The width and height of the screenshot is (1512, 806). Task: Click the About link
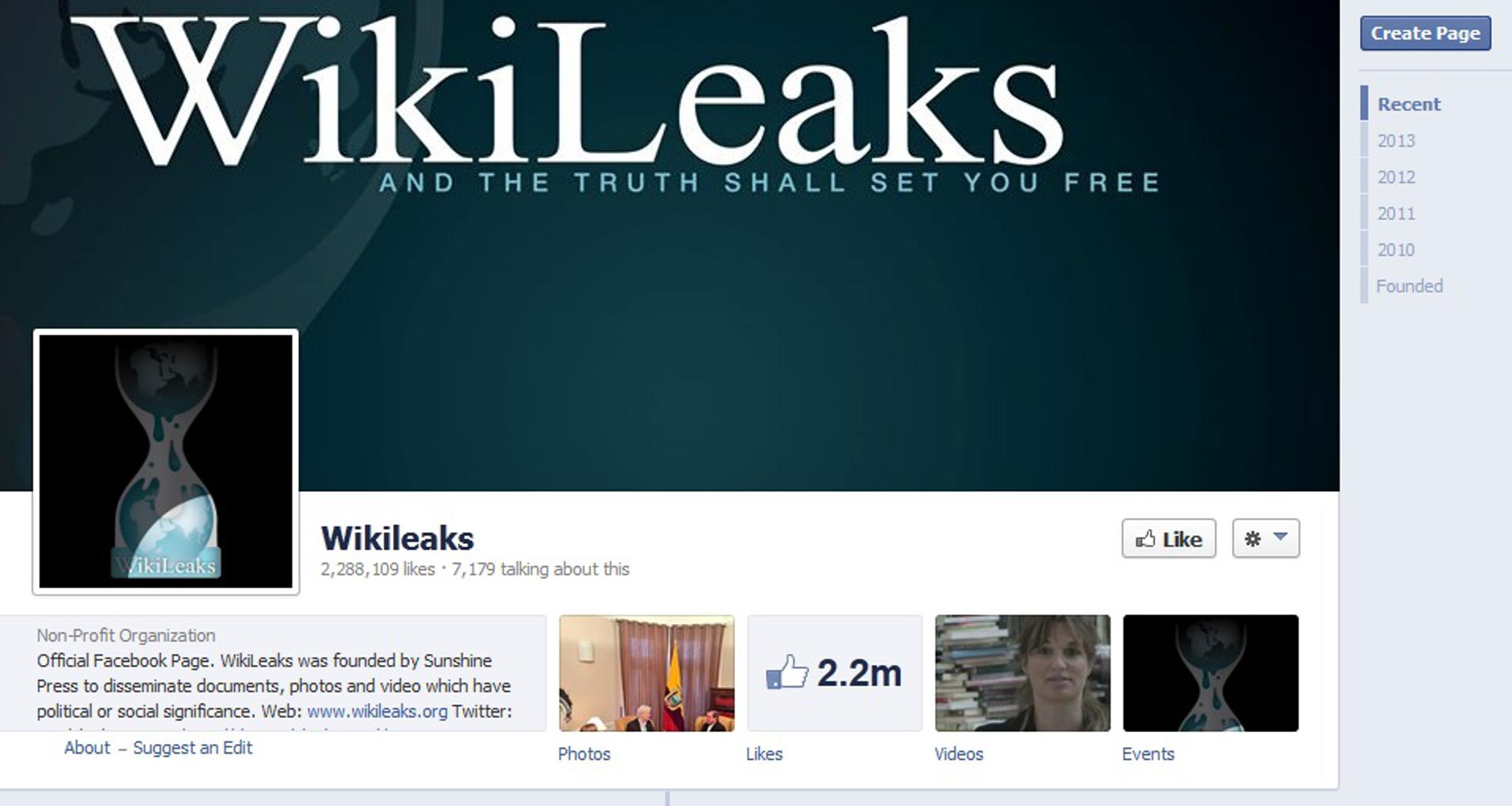87,748
